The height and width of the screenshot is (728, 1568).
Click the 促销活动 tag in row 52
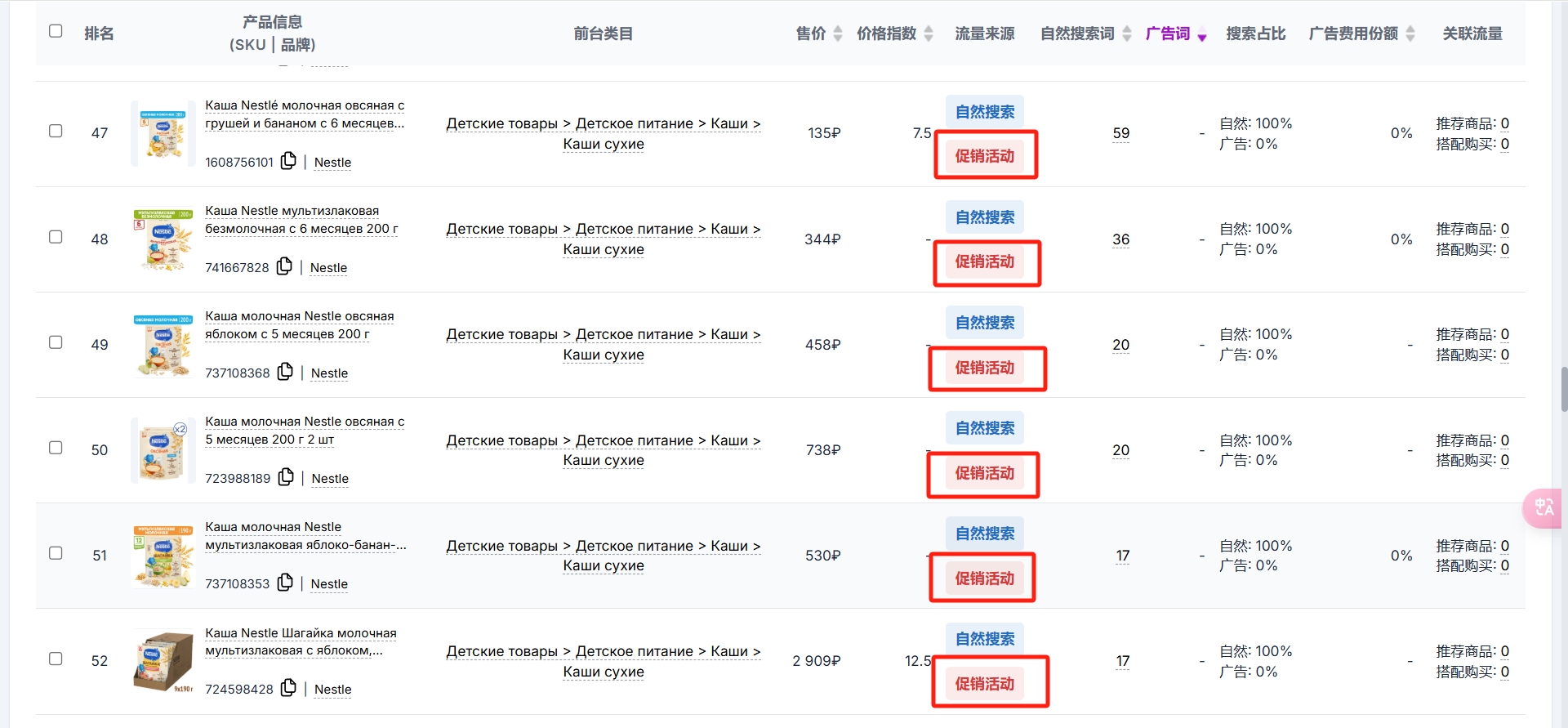click(x=985, y=684)
